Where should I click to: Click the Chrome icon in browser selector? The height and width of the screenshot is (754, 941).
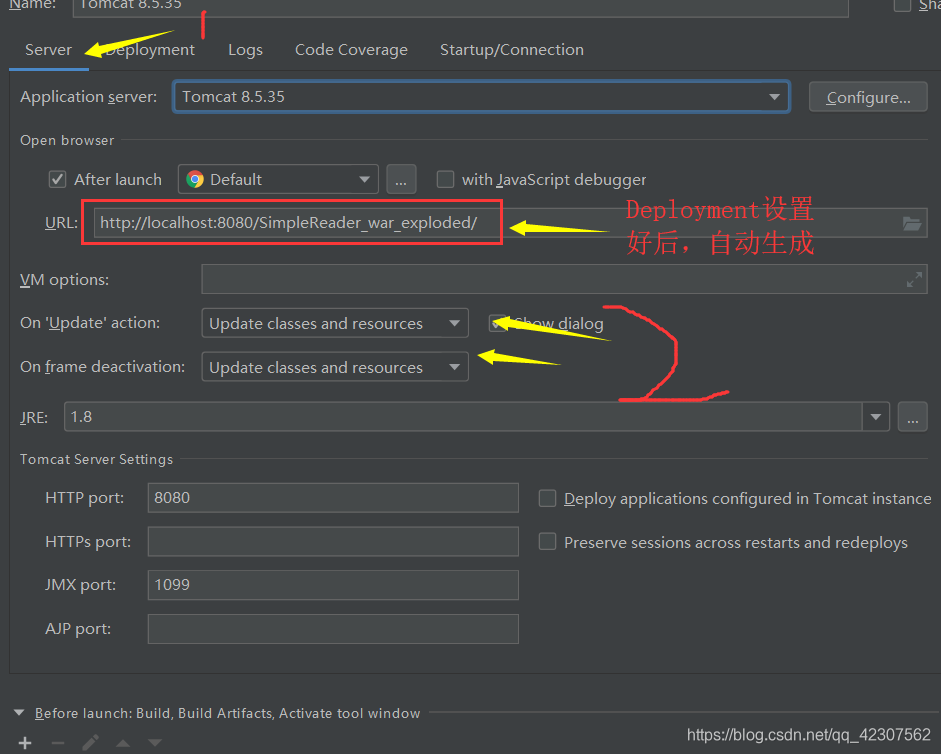coord(195,179)
